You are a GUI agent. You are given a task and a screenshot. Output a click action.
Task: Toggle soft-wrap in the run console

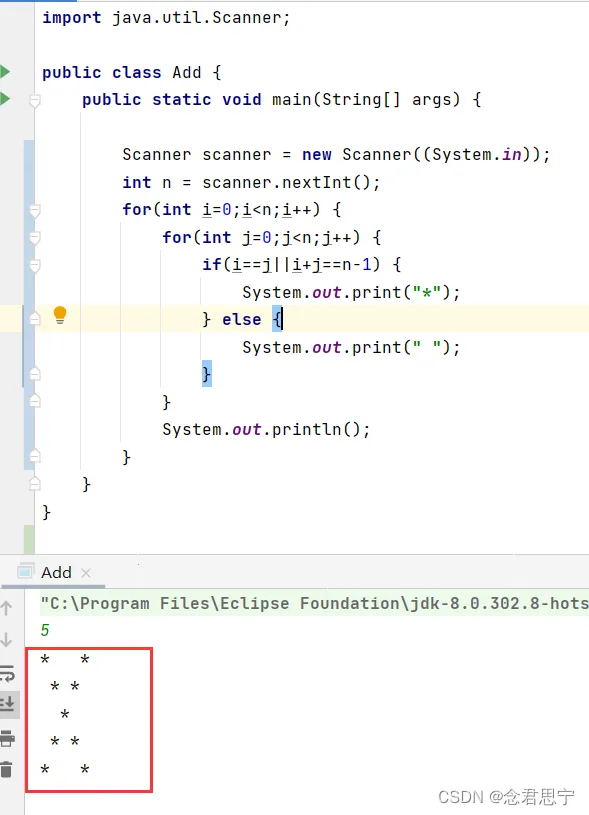click(x=8, y=673)
